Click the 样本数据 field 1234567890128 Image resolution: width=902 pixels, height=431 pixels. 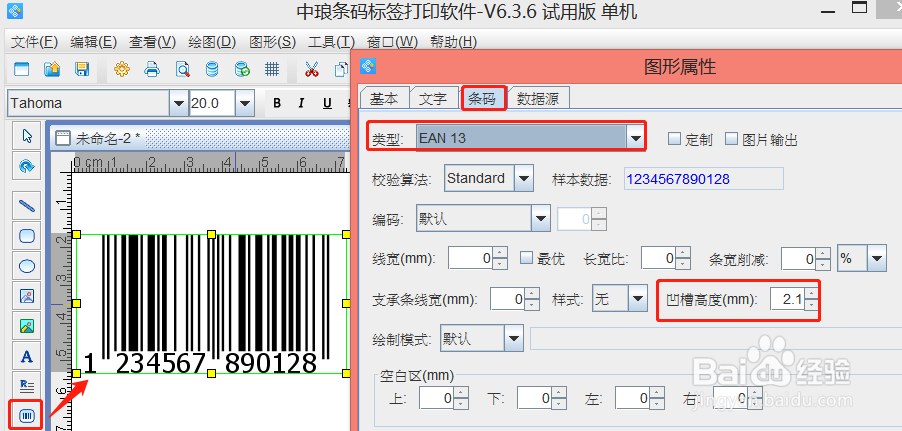(704, 179)
